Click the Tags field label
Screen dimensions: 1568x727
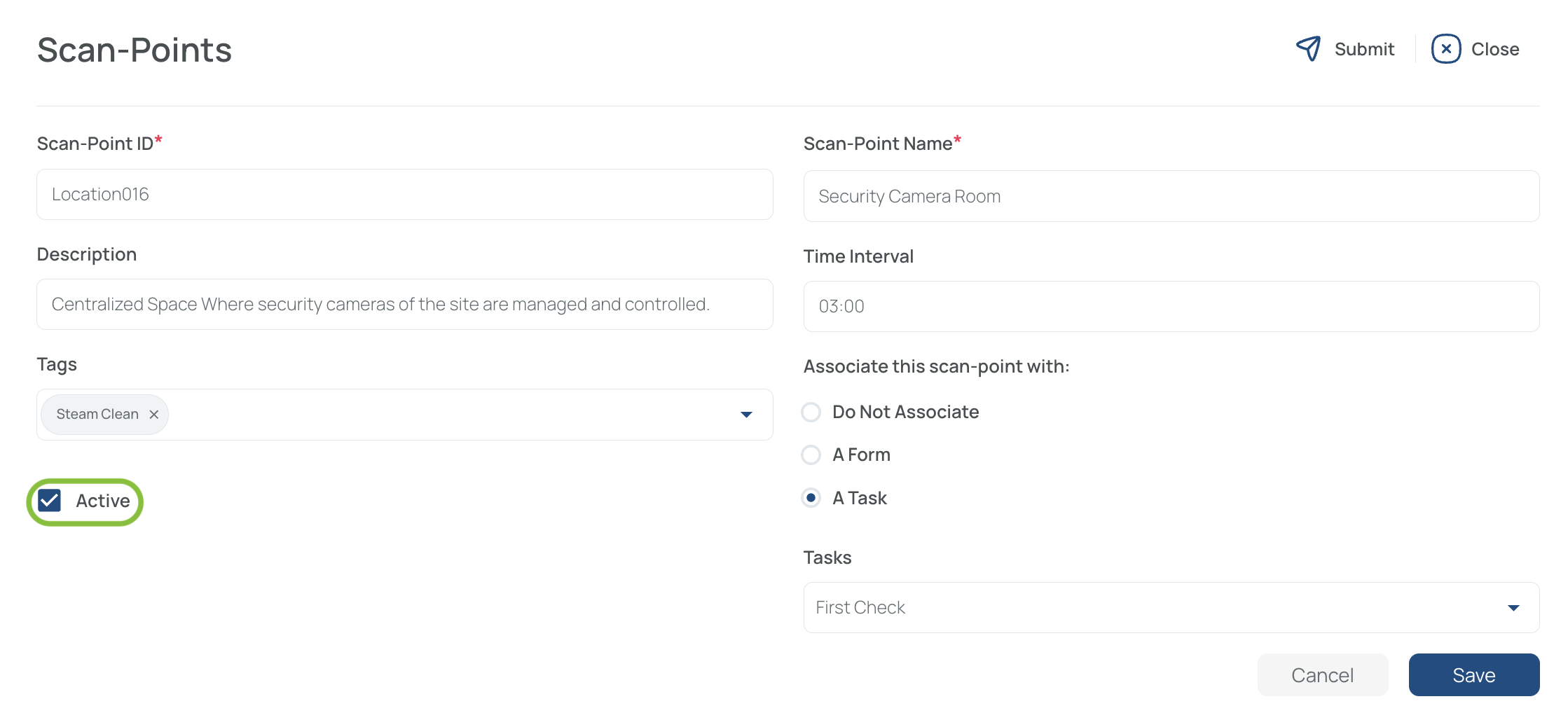pyautogui.click(x=57, y=364)
